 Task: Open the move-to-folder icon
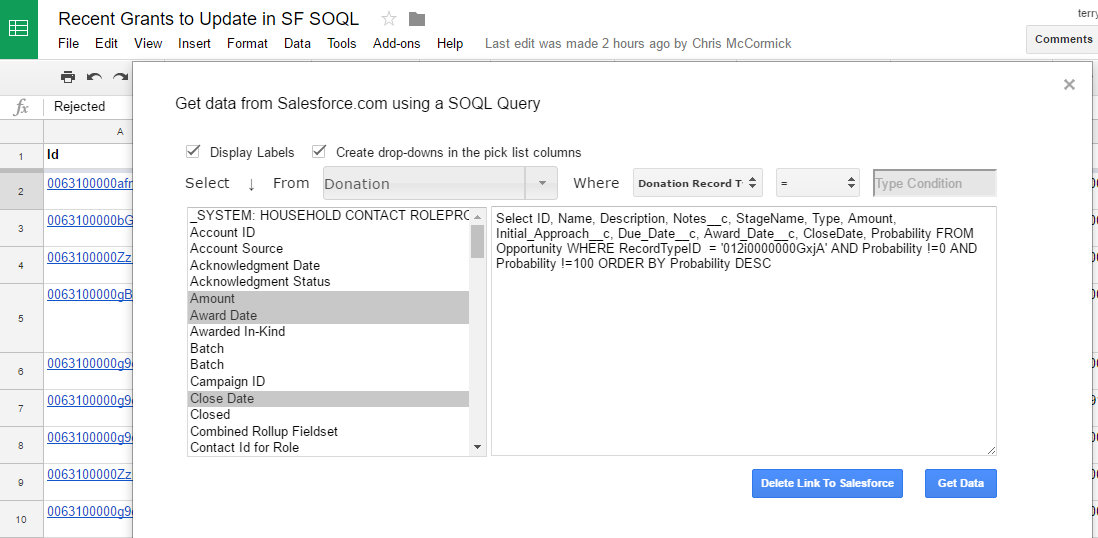tap(417, 19)
